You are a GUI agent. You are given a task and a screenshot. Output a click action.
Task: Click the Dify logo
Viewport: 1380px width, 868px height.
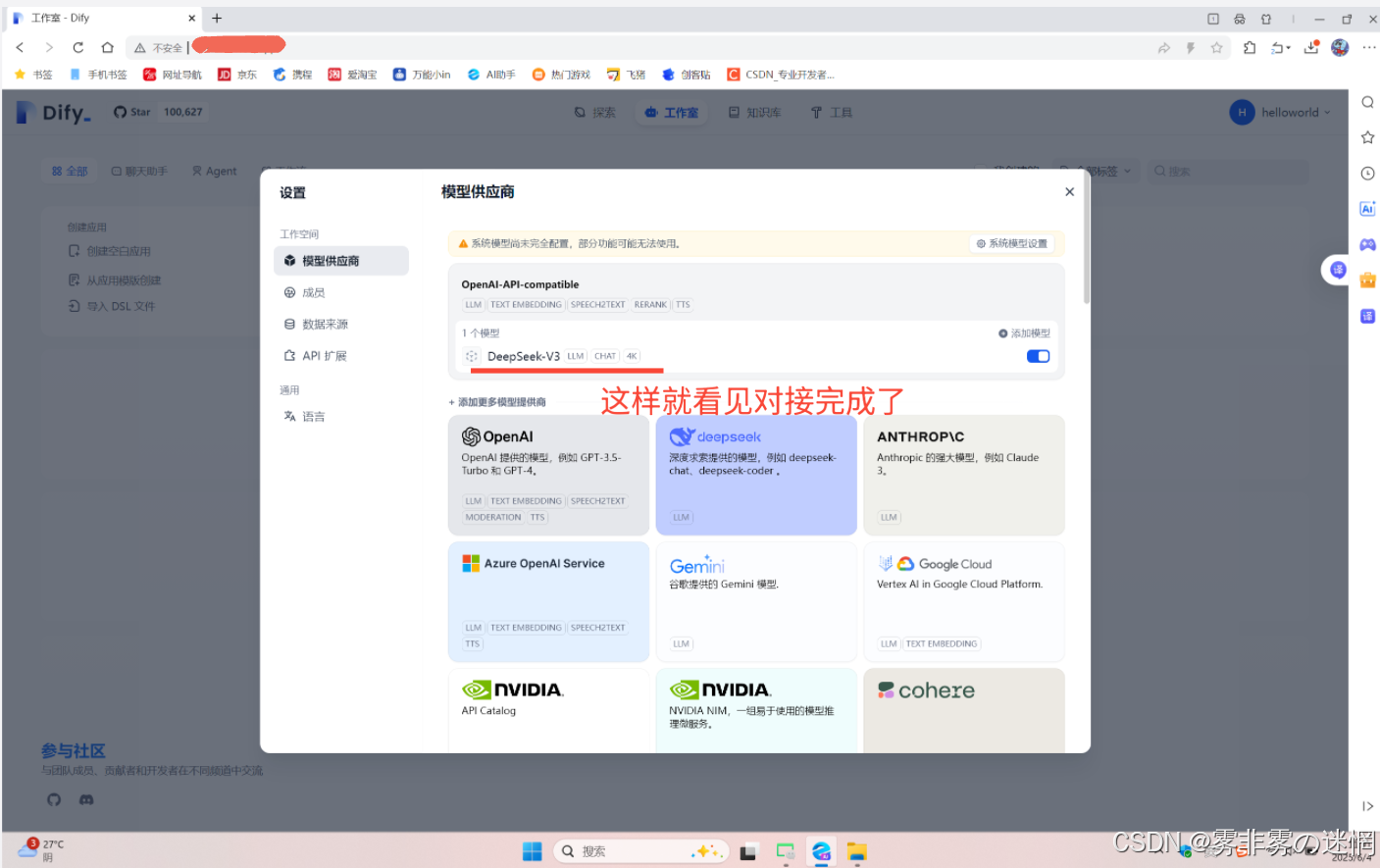pyautogui.click(x=54, y=113)
